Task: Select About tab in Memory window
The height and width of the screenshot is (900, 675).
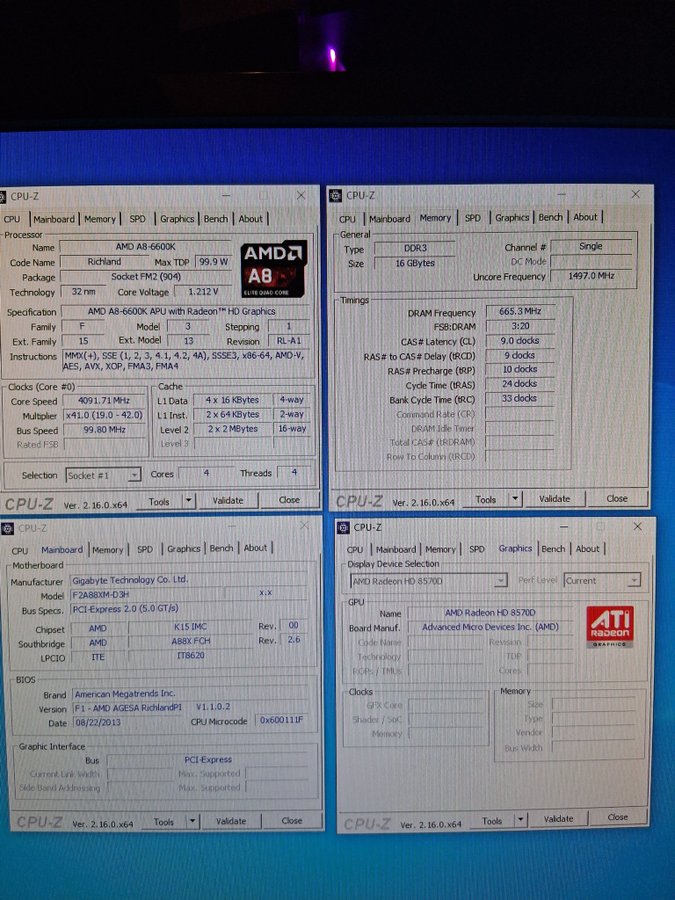Action: click(585, 217)
